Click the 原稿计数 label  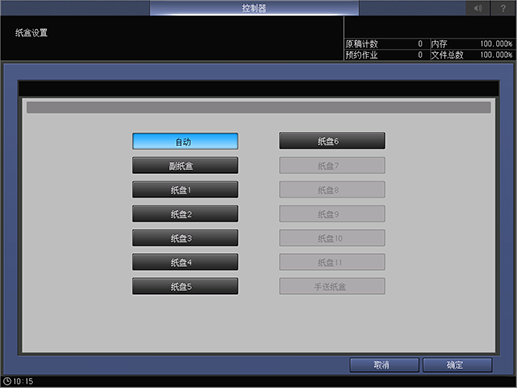click(x=362, y=44)
